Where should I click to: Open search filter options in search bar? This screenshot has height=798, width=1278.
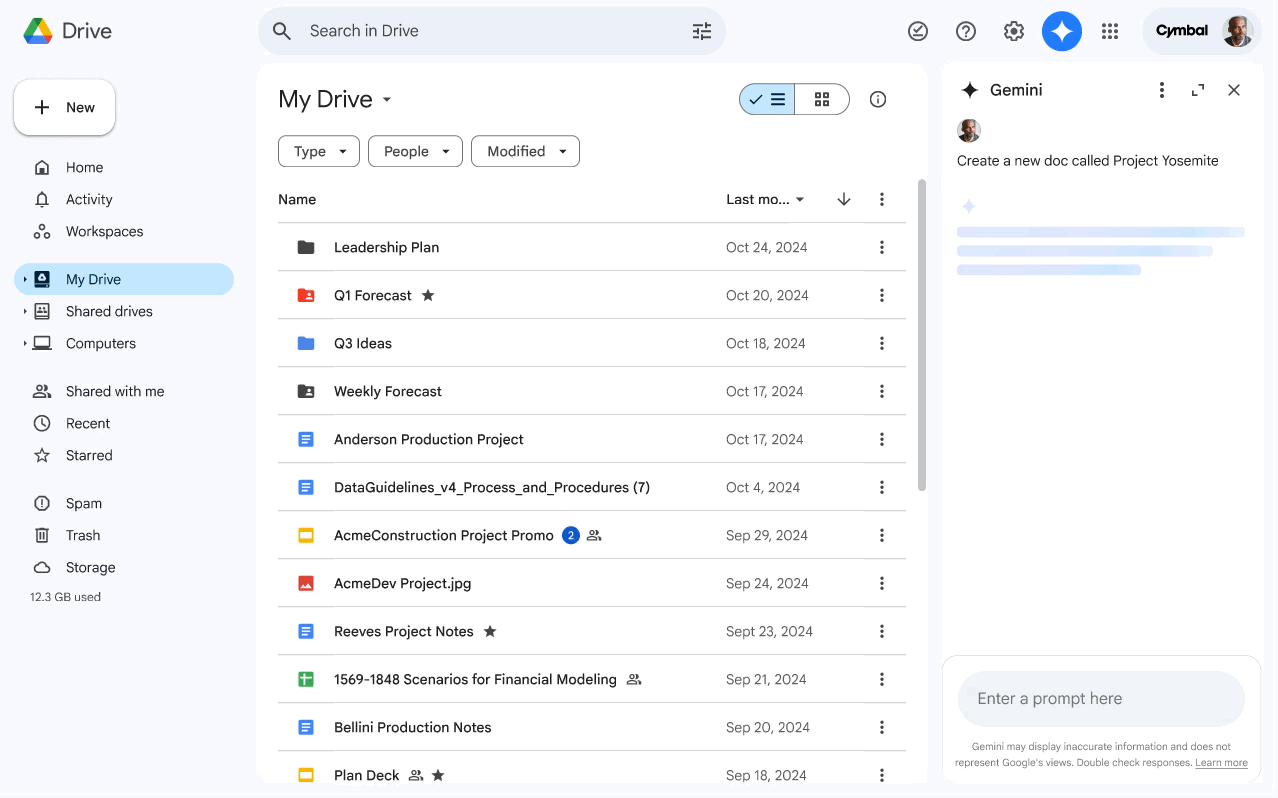pyautogui.click(x=702, y=31)
